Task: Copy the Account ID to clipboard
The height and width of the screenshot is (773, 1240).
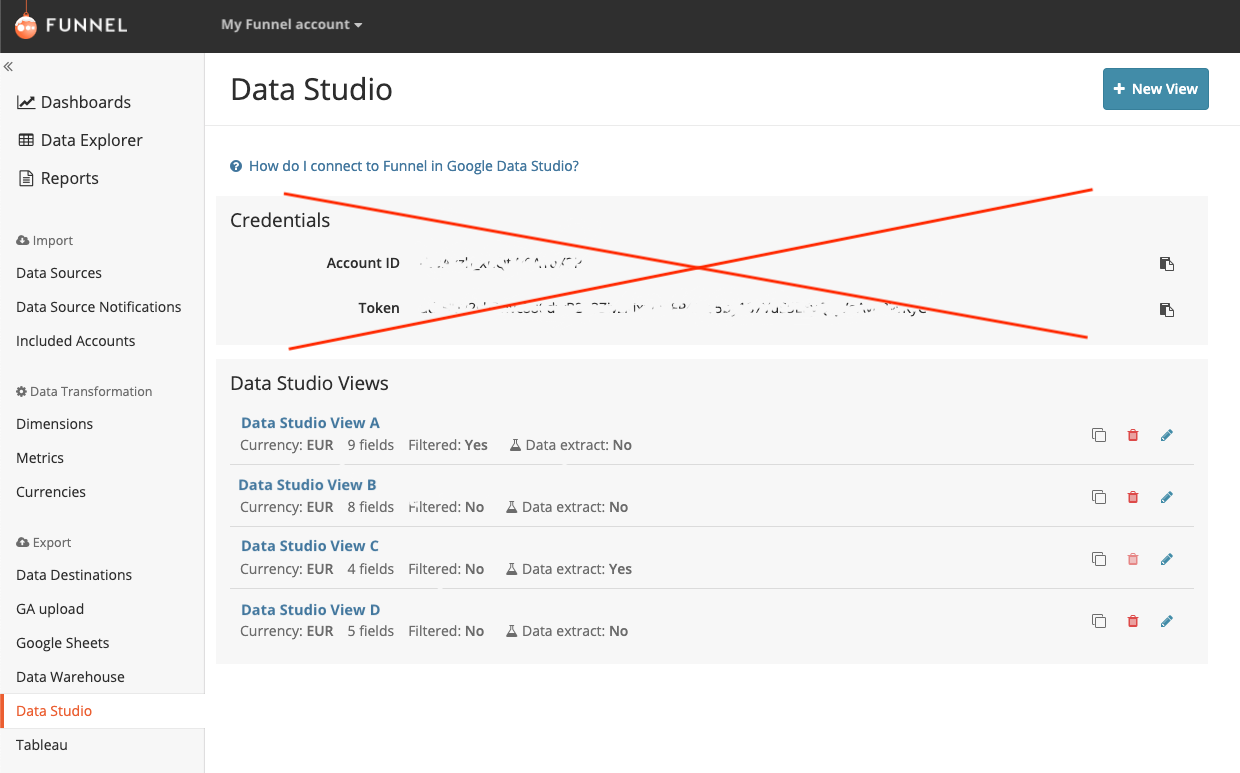Action: [1166, 264]
